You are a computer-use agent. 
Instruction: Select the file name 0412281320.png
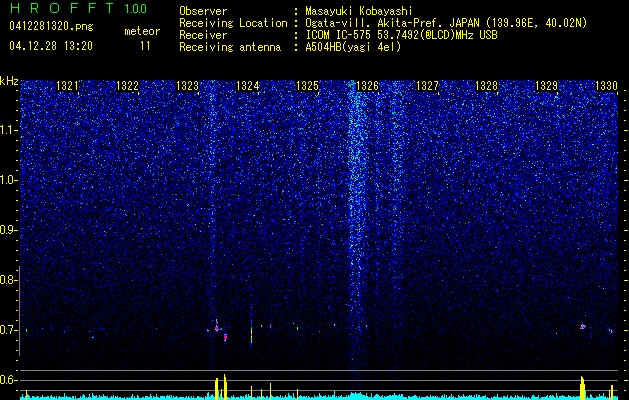click(51, 26)
